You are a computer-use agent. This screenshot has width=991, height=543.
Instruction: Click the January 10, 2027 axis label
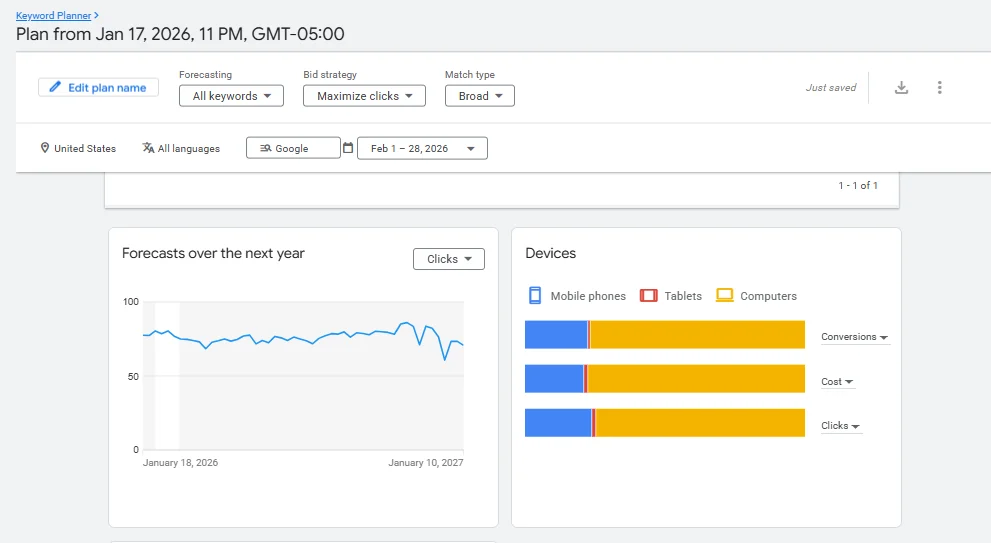tap(425, 463)
